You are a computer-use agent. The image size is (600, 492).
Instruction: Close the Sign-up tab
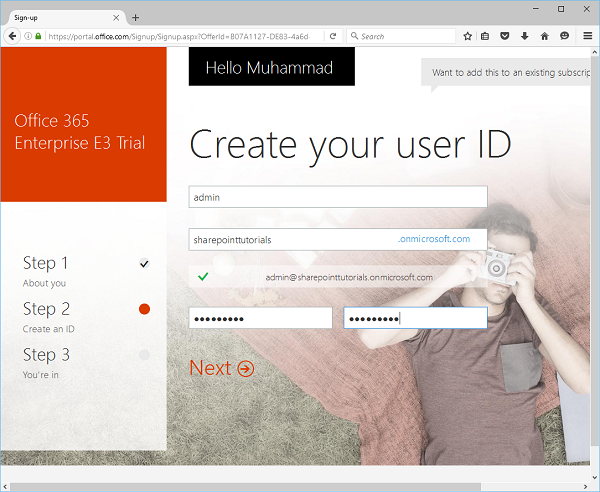tap(117, 17)
